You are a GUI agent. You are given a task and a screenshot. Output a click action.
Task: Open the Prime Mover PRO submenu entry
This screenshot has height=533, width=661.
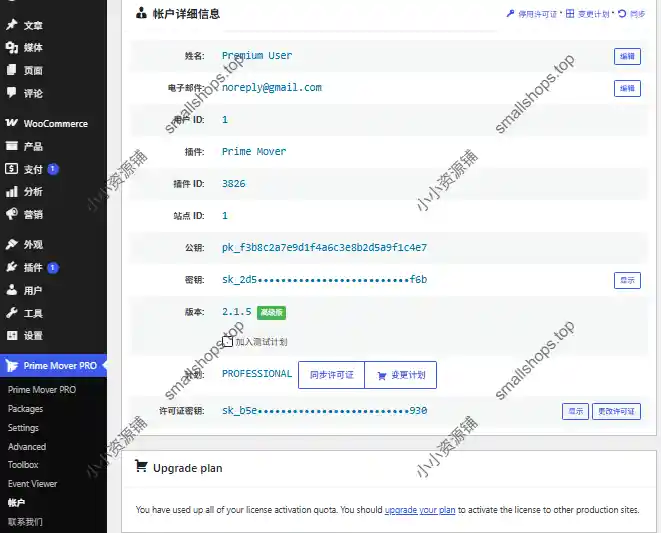pyautogui.click(x=42, y=390)
